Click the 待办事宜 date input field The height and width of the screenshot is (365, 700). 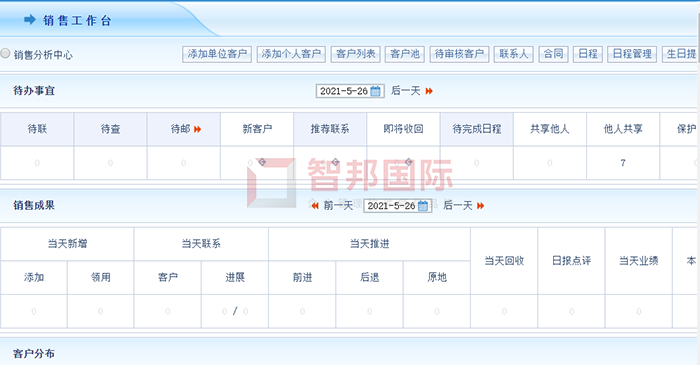coord(350,91)
